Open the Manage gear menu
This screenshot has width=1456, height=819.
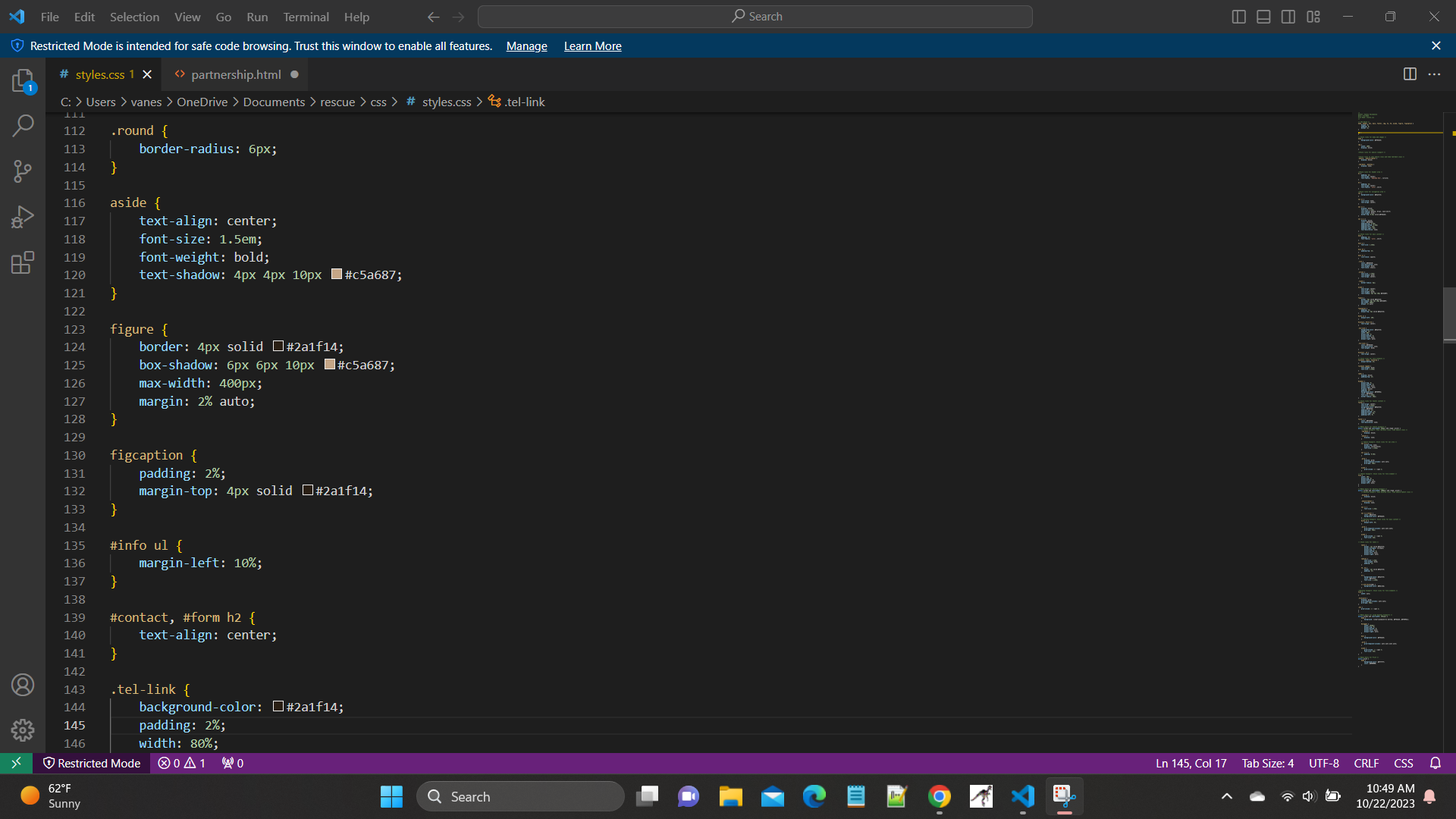pos(23,730)
